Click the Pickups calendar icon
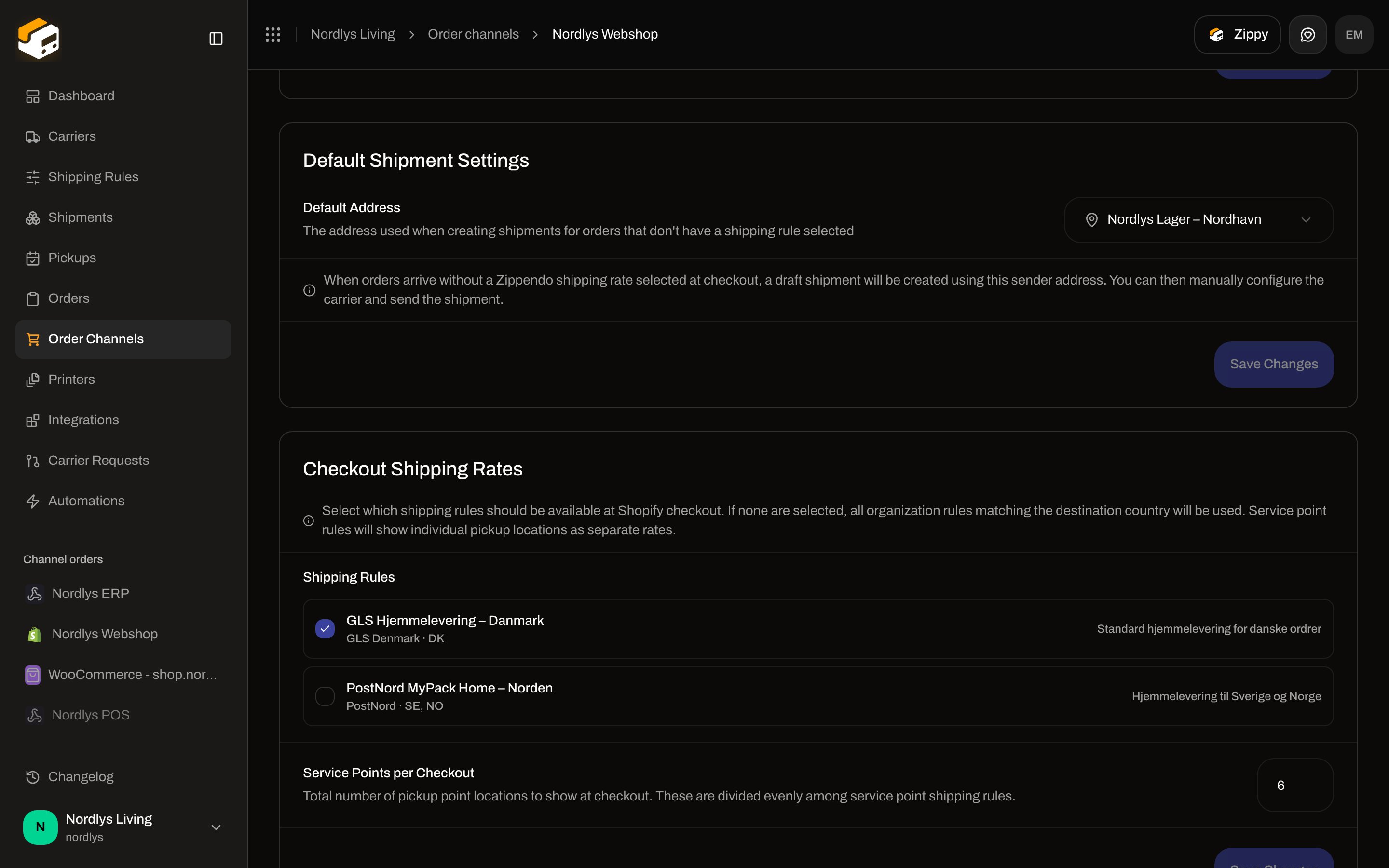This screenshot has width=1389, height=868. coord(33,258)
